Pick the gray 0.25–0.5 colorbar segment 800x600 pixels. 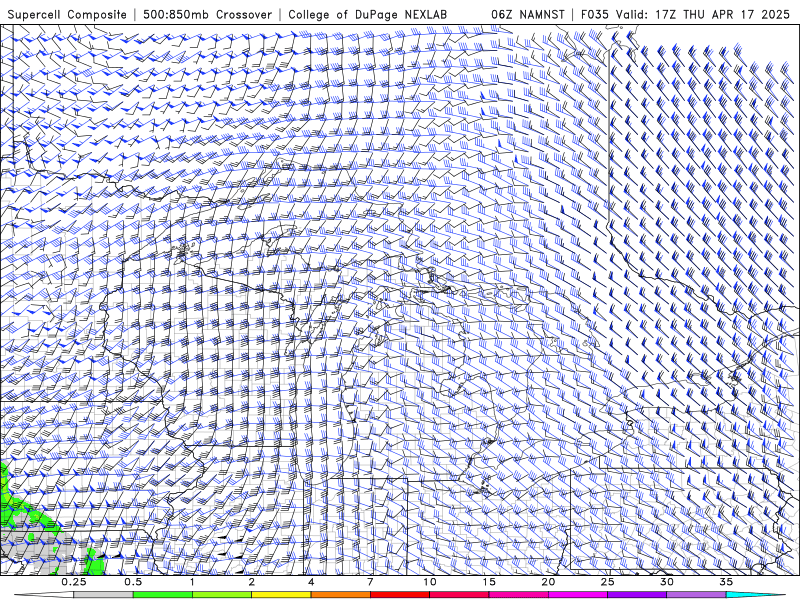click(104, 594)
